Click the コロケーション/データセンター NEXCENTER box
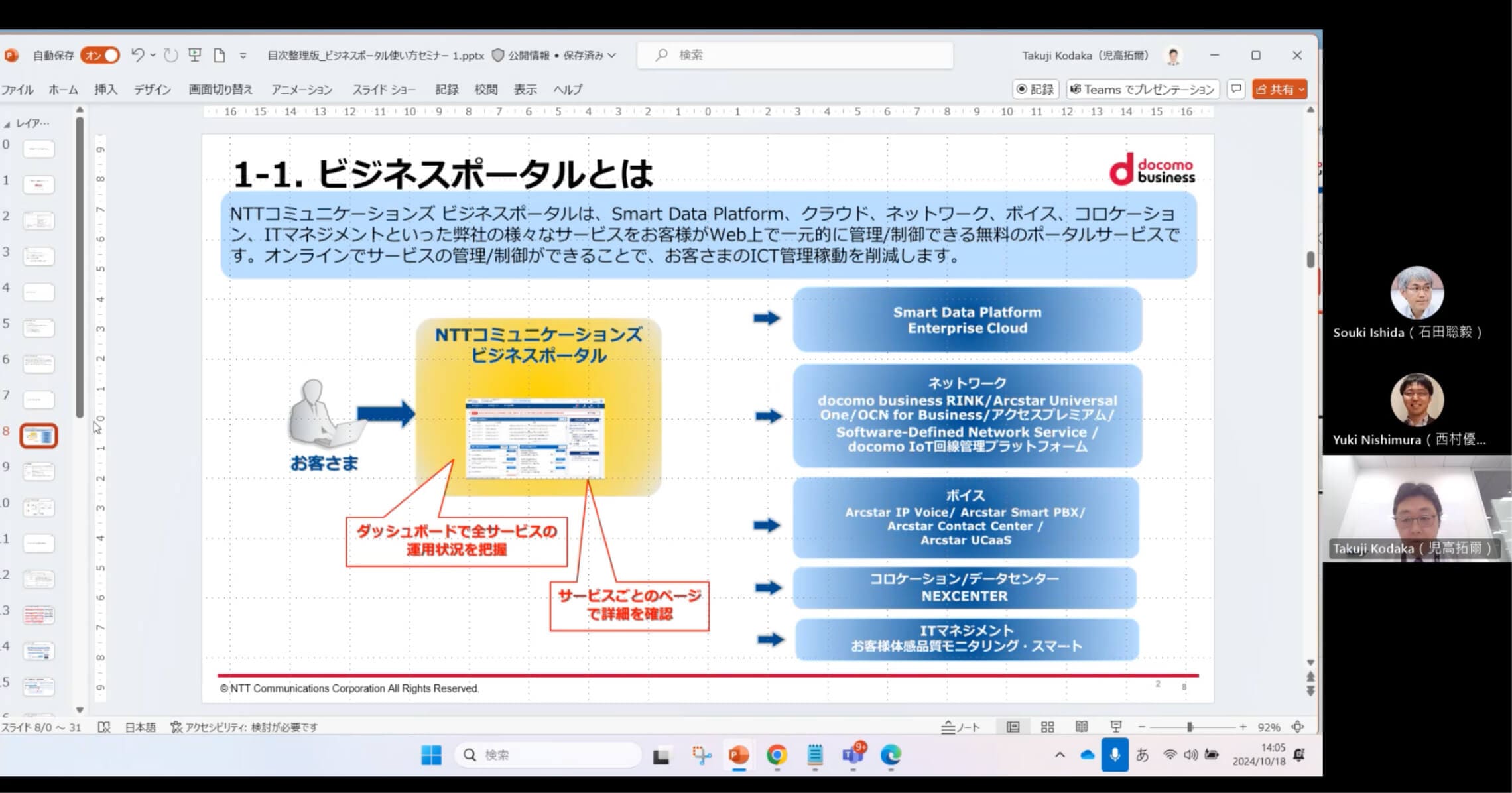This screenshot has height=793, width=1512. pyautogui.click(x=964, y=587)
